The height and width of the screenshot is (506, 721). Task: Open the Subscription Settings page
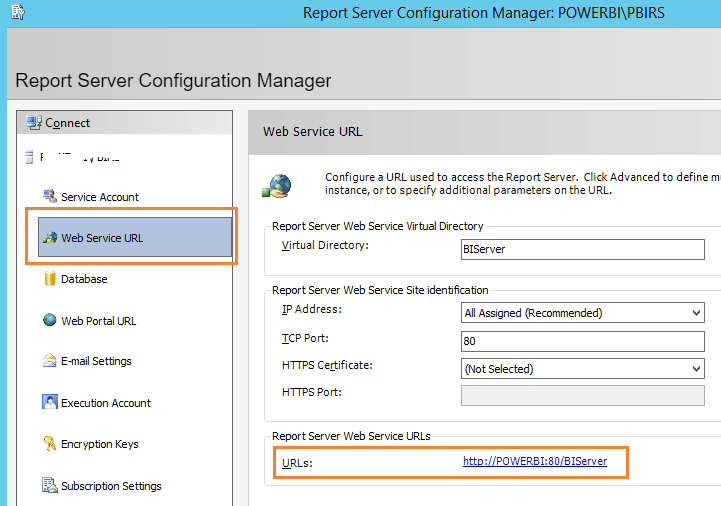(x=111, y=486)
